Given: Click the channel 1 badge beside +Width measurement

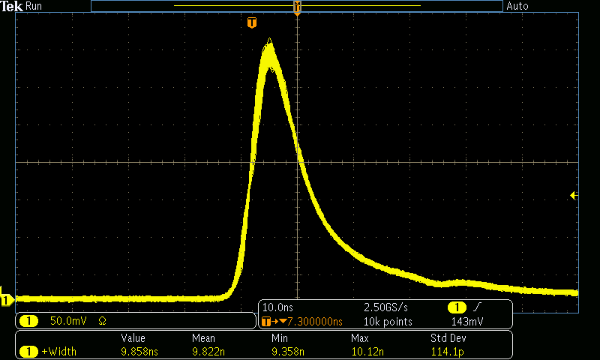Looking at the screenshot, I should click(28, 351).
